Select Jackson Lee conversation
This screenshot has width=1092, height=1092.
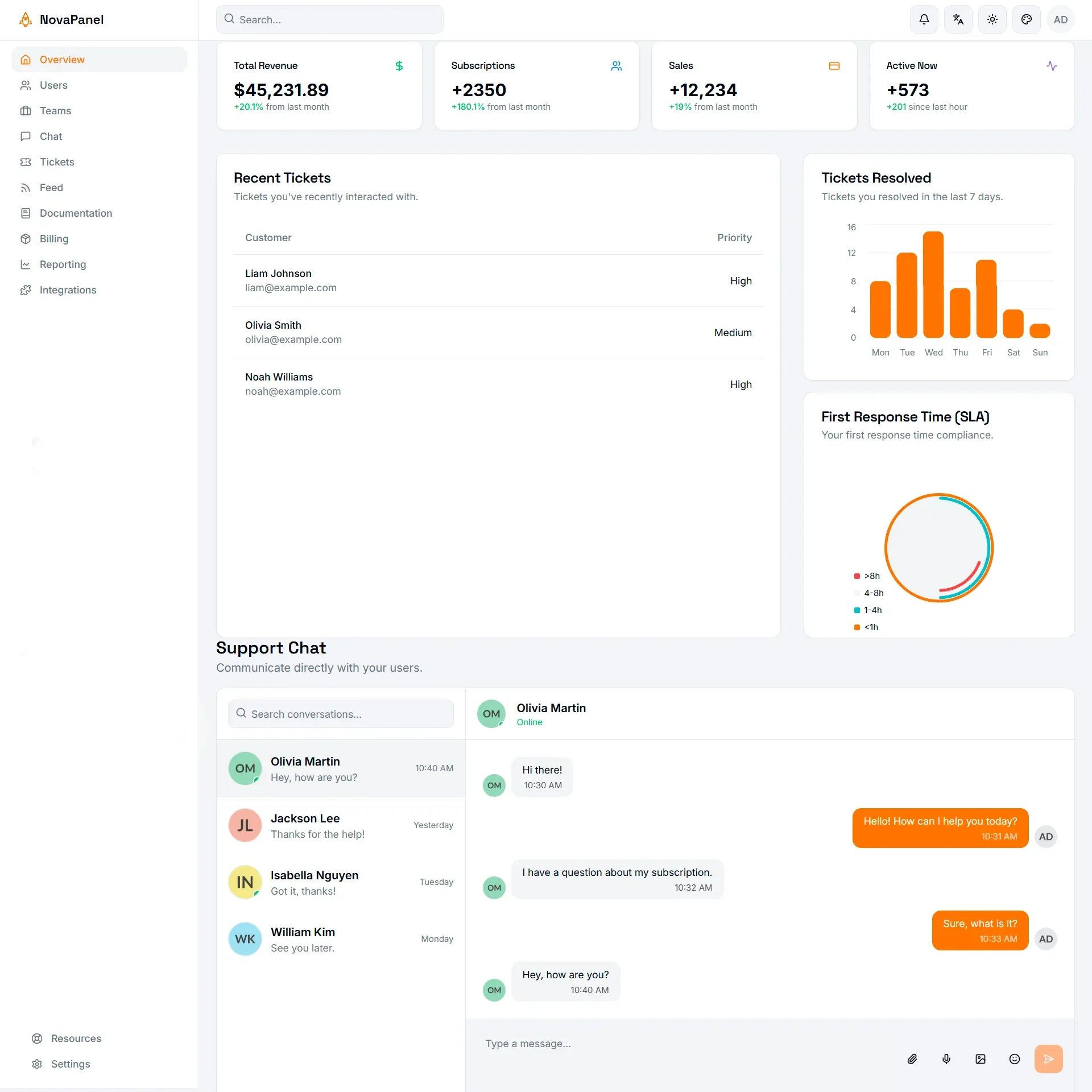[340, 825]
